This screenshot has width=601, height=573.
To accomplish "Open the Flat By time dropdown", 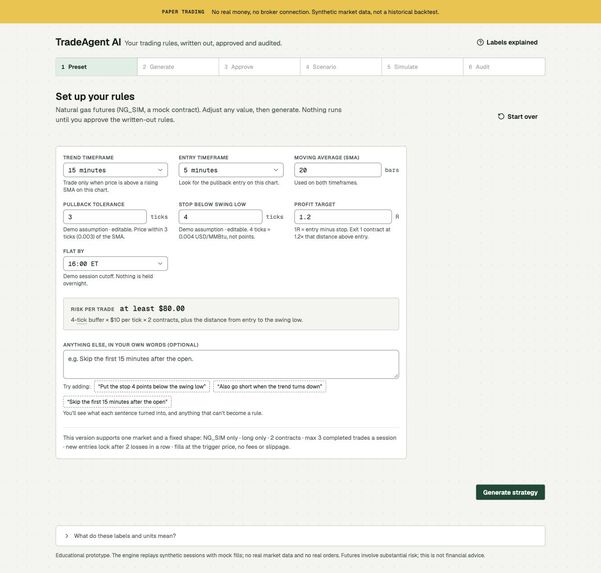I will click(x=115, y=263).
